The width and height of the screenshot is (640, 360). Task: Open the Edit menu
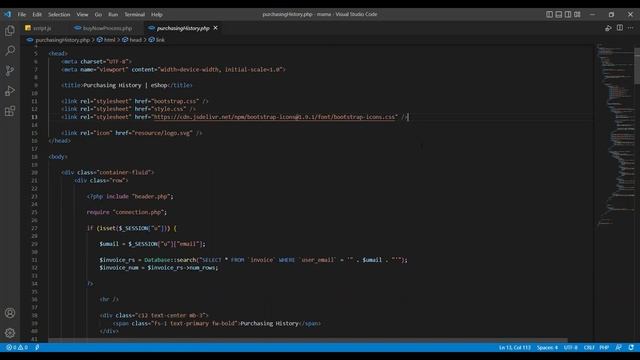[37, 14]
